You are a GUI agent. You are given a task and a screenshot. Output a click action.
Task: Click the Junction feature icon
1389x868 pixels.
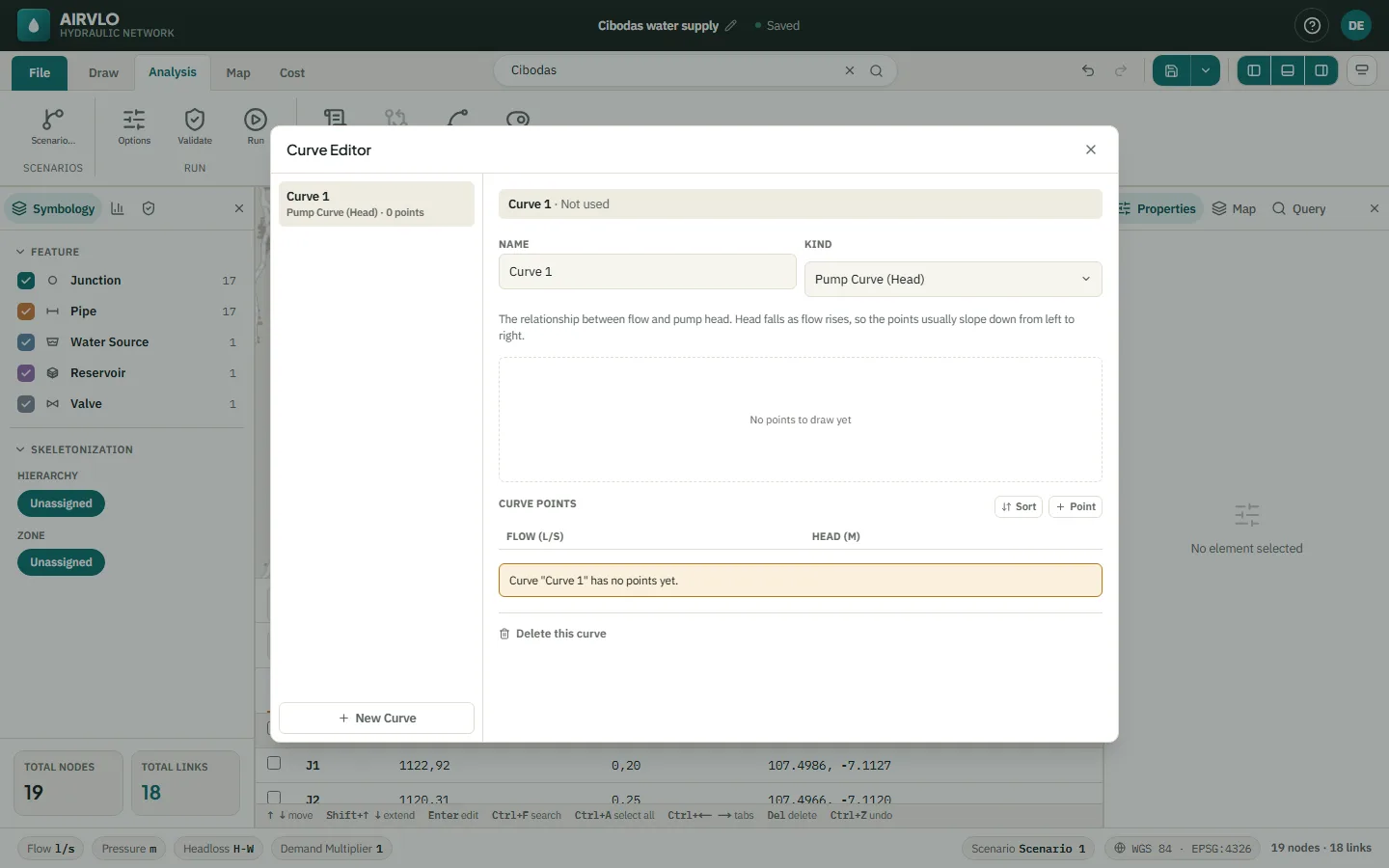[x=52, y=281]
